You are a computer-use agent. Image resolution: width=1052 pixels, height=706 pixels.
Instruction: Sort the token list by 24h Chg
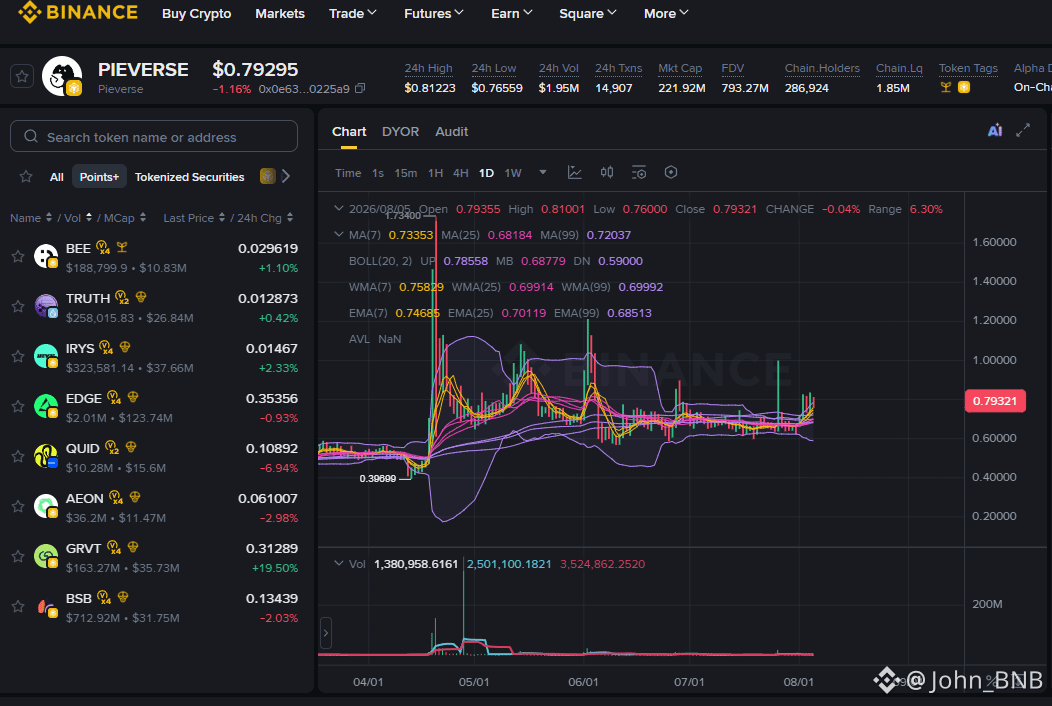click(265, 218)
